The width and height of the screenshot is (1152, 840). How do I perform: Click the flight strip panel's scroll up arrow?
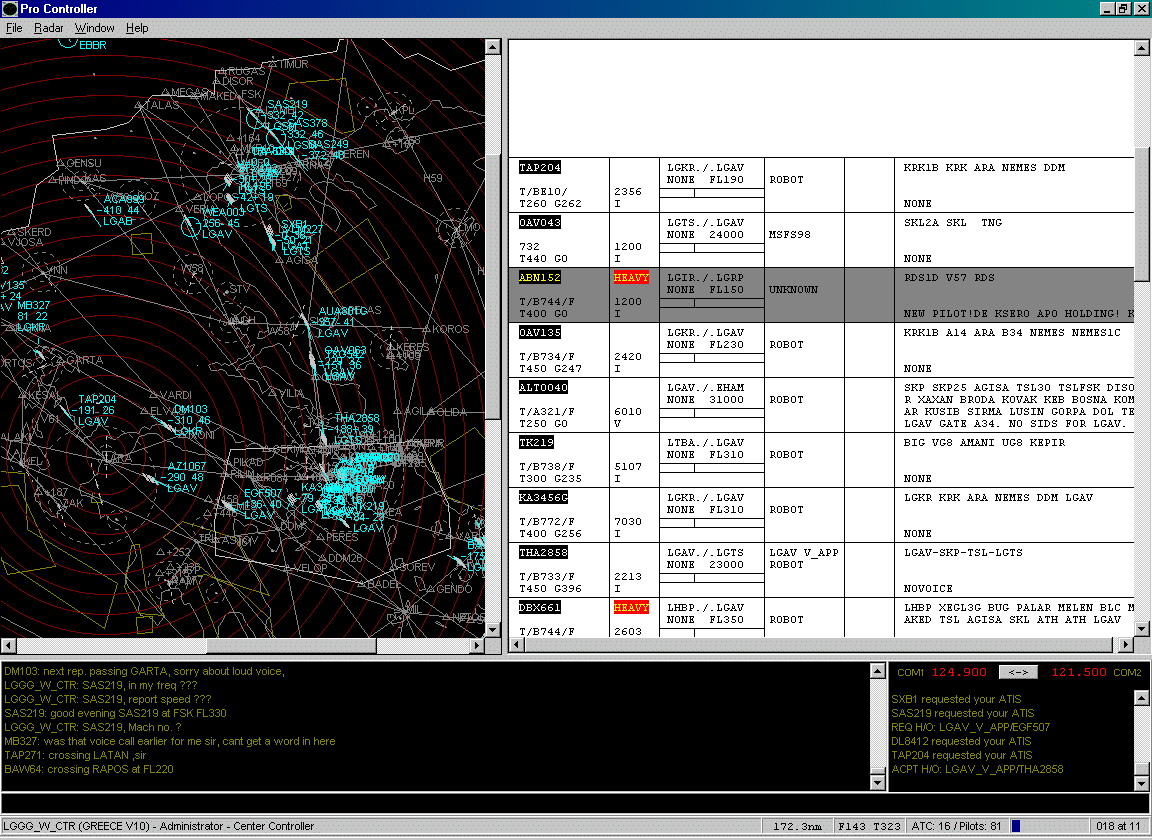pyautogui.click(x=1141, y=48)
